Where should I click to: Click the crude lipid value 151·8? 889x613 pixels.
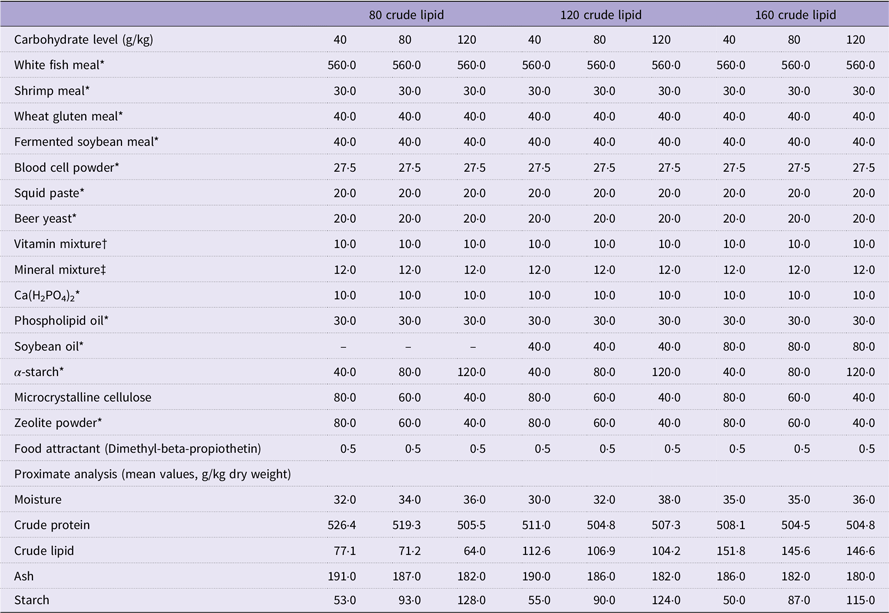pyautogui.click(x=733, y=551)
